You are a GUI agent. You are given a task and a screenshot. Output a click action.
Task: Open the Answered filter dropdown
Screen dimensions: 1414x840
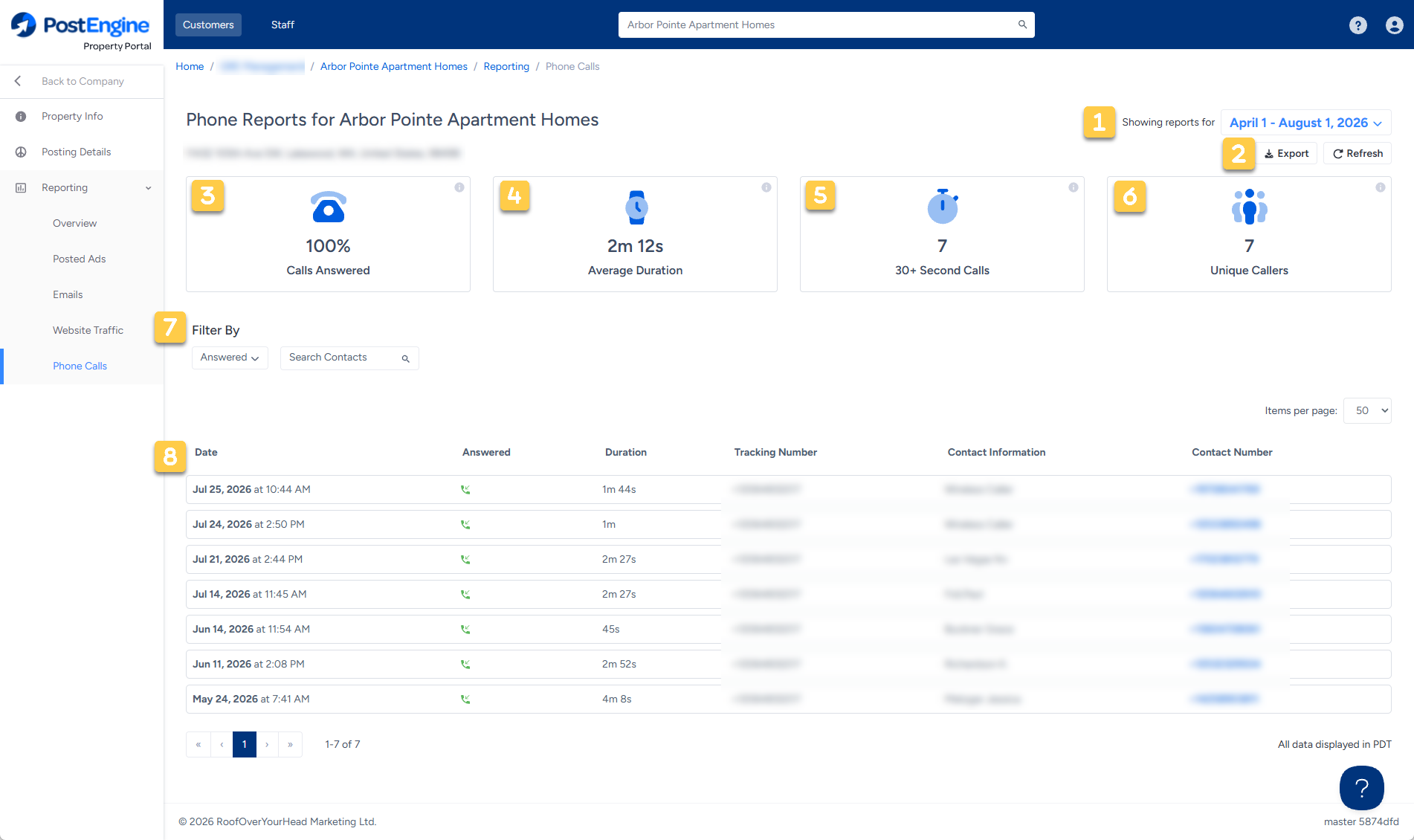pos(230,358)
